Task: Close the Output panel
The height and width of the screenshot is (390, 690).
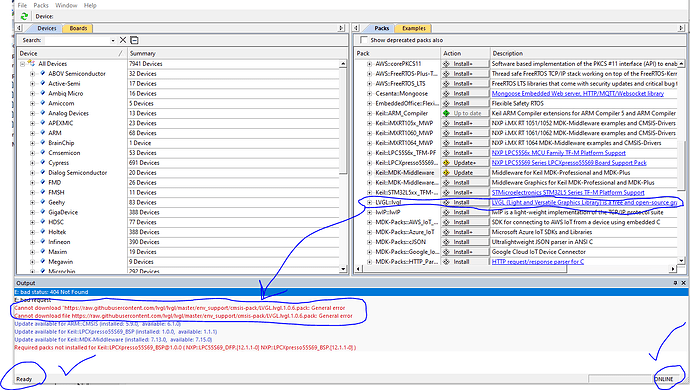Action: pos(683,283)
